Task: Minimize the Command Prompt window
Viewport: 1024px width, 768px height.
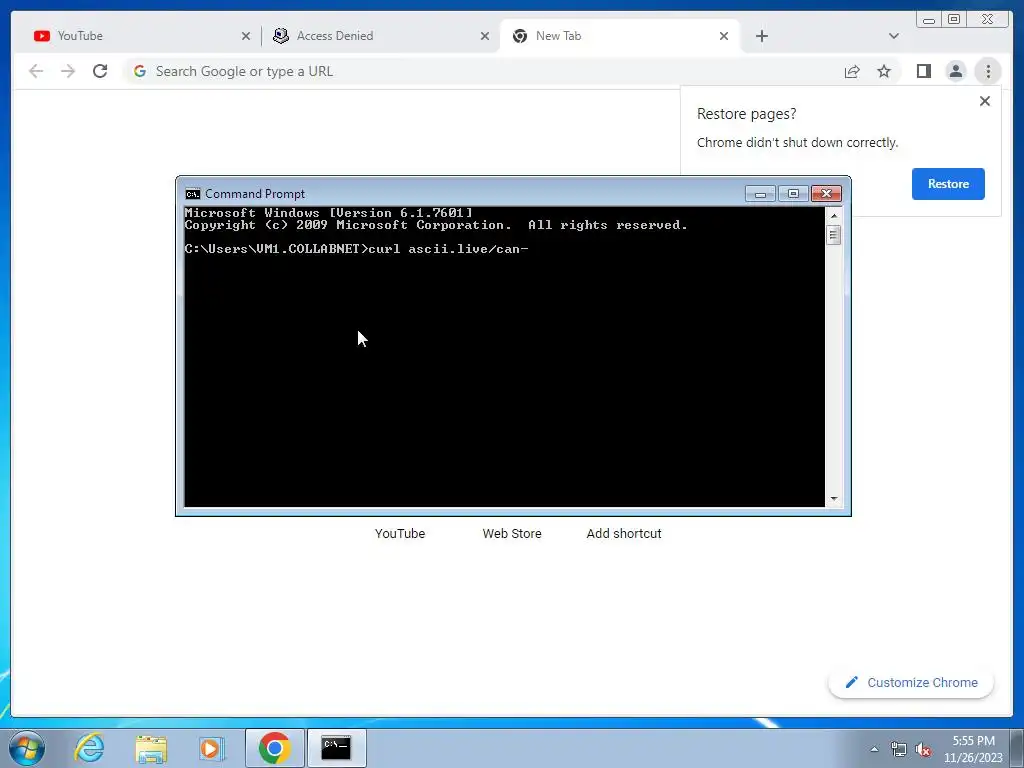Action: tap(760, 194)
